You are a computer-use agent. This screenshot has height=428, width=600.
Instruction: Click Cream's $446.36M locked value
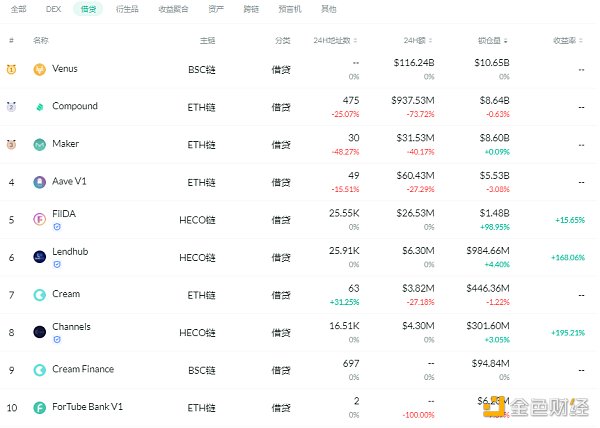point(488,288)
